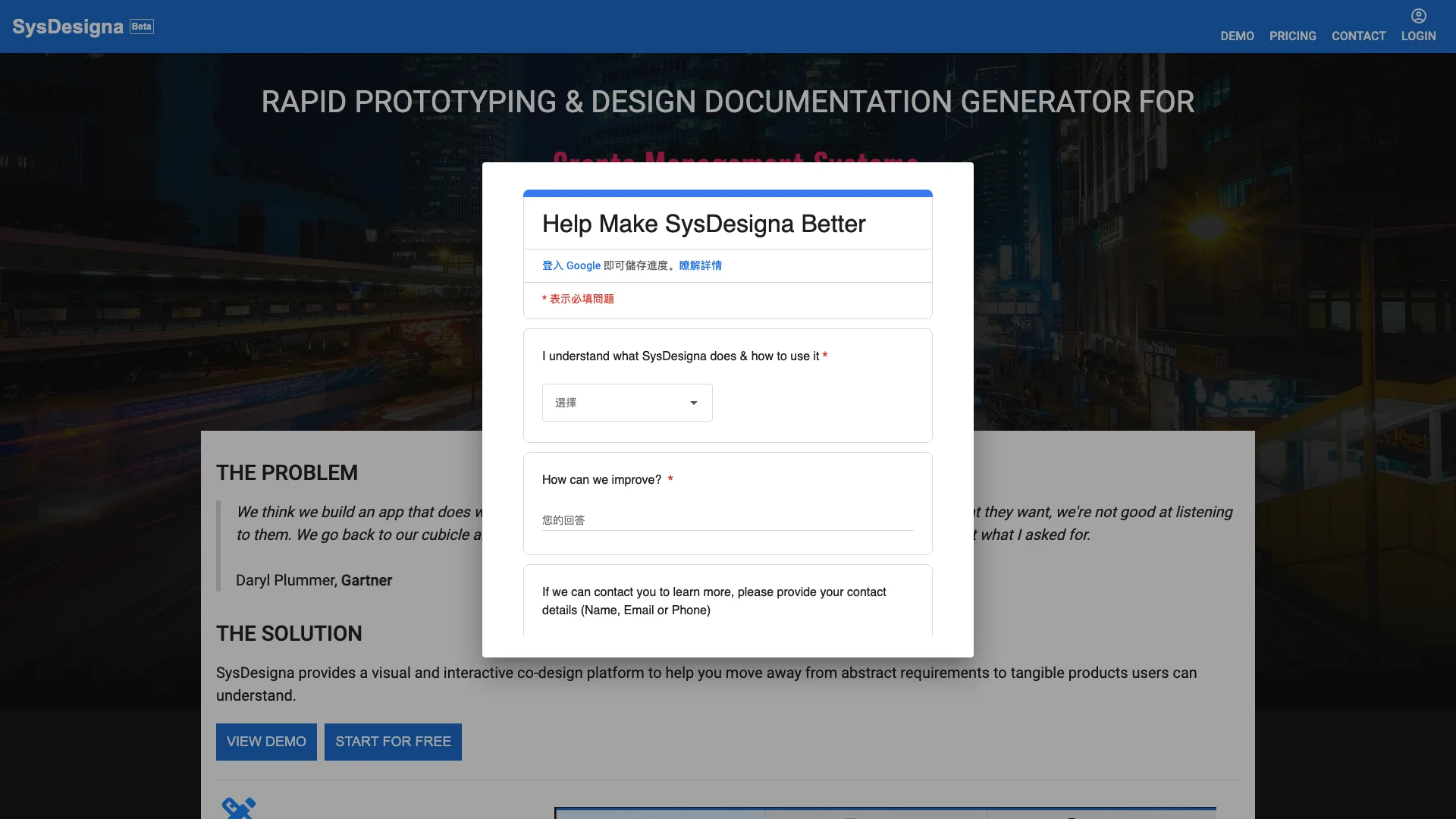Open the DEMO menu item
The height and width of the screenshot is (819, 1456).
pyautogui.click(x=1237, y=36)
